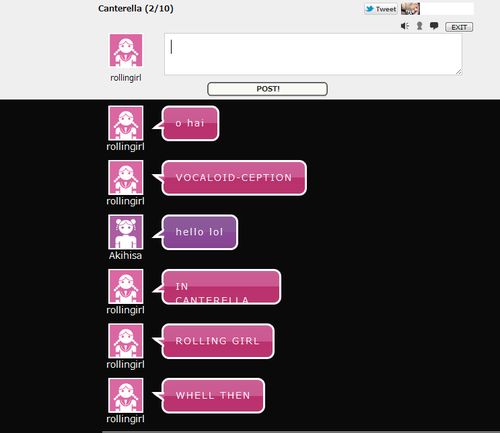Open the members list person icon
This screenshot has width=500, height=433.
click(x=419, y=26)
